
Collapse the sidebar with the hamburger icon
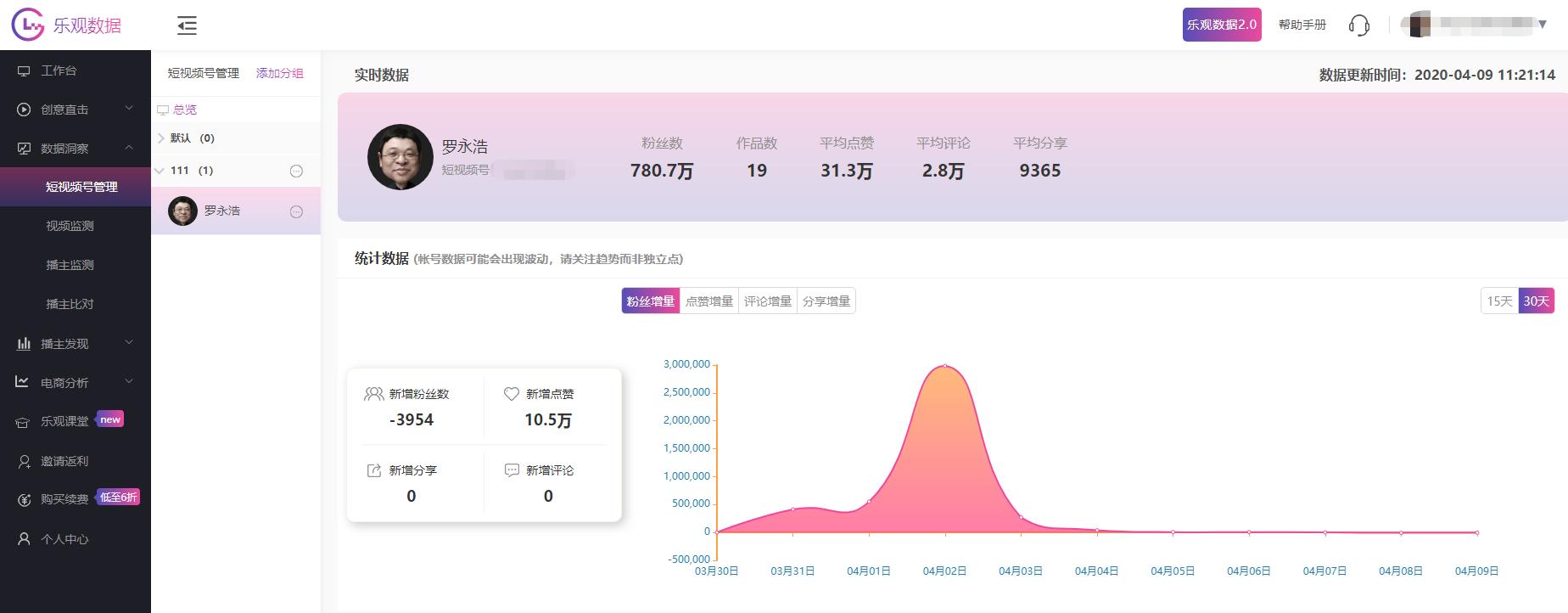point(187,25)
